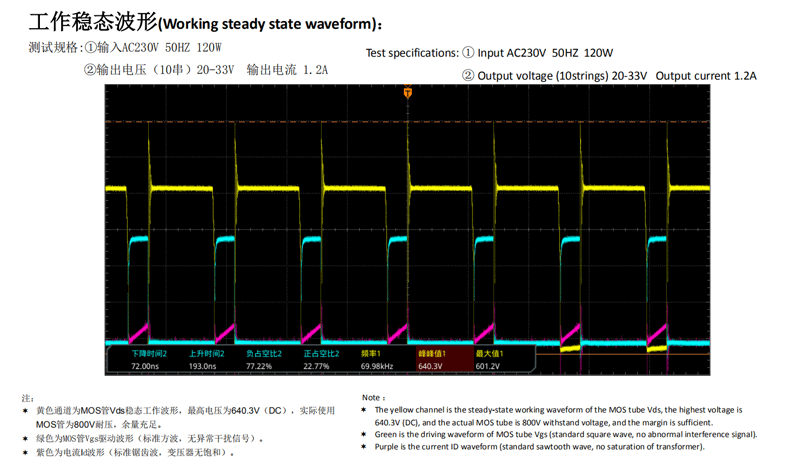Click the Chinese 输出电压 (10串) line
This screenshot has height=467, width=800.
205,70
